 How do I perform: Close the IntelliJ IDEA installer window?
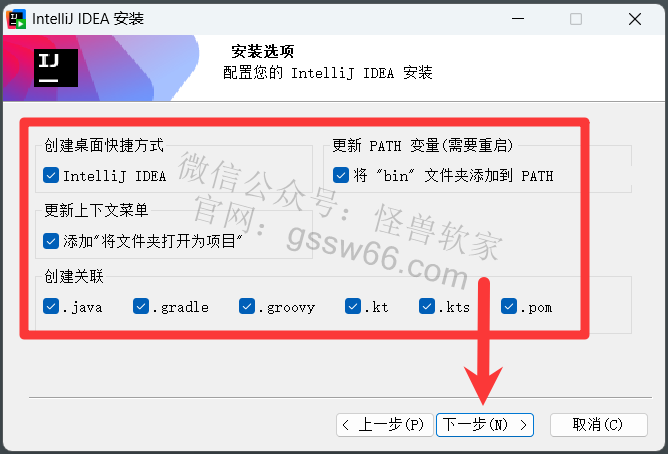[635, 19]
